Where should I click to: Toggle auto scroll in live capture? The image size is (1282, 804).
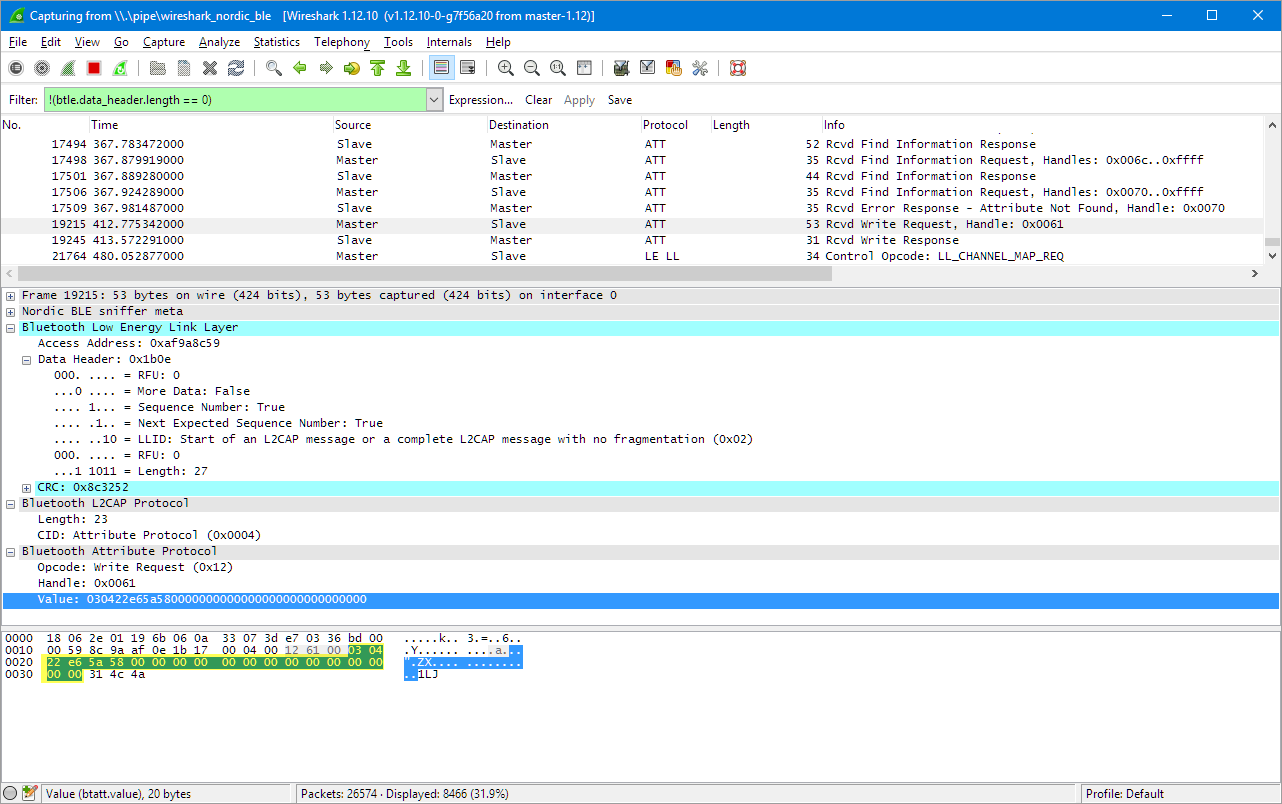pyautogui.click(x=467, y=68)
